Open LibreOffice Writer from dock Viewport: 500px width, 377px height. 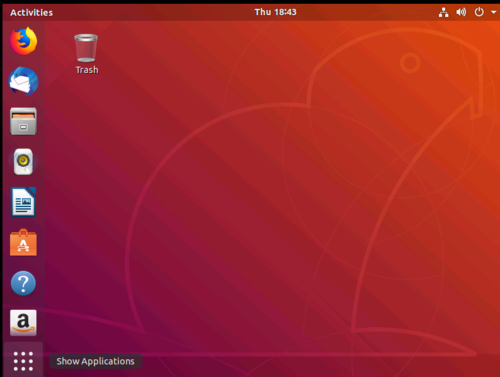[23, 202]
